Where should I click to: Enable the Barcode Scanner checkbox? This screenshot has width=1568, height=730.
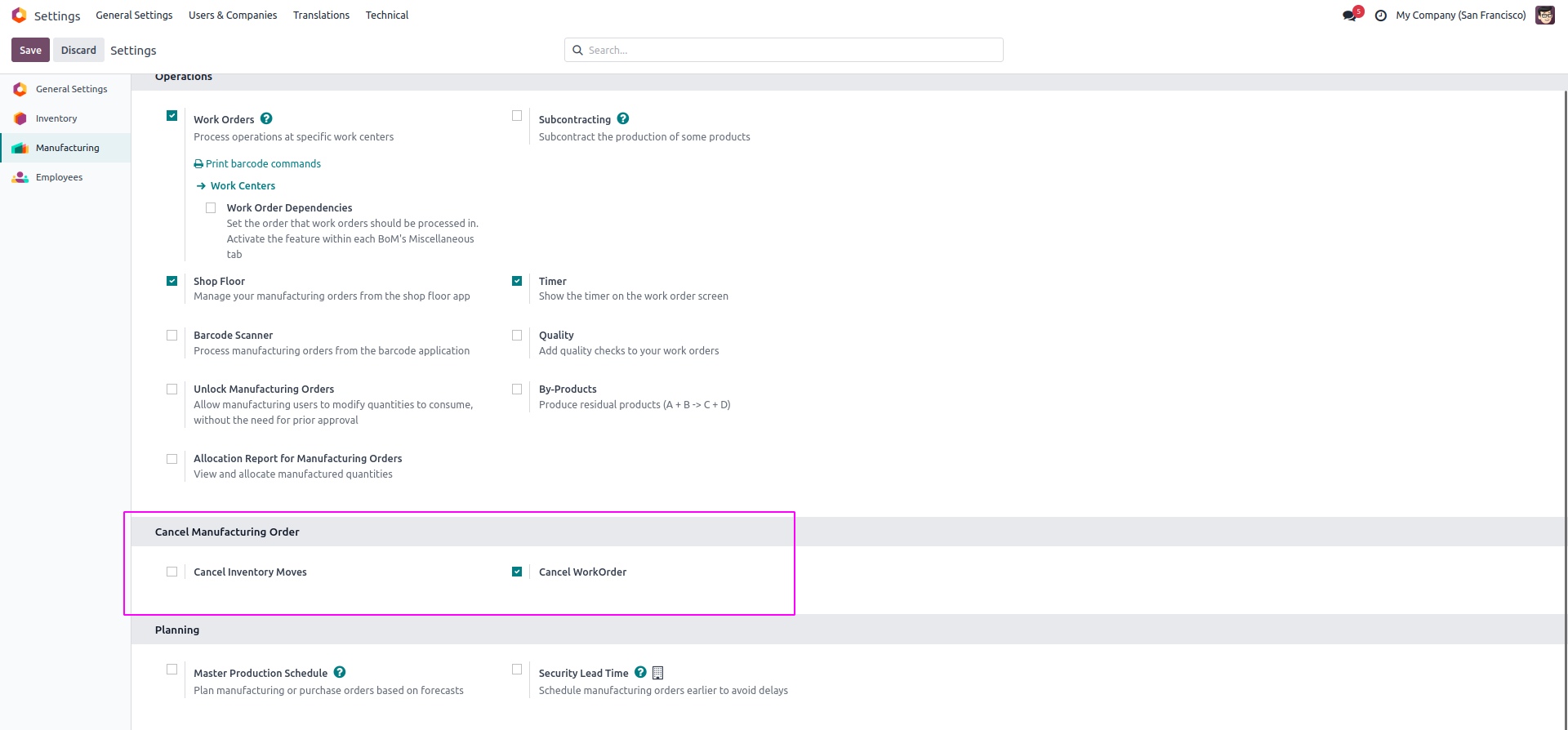point(172,336)
